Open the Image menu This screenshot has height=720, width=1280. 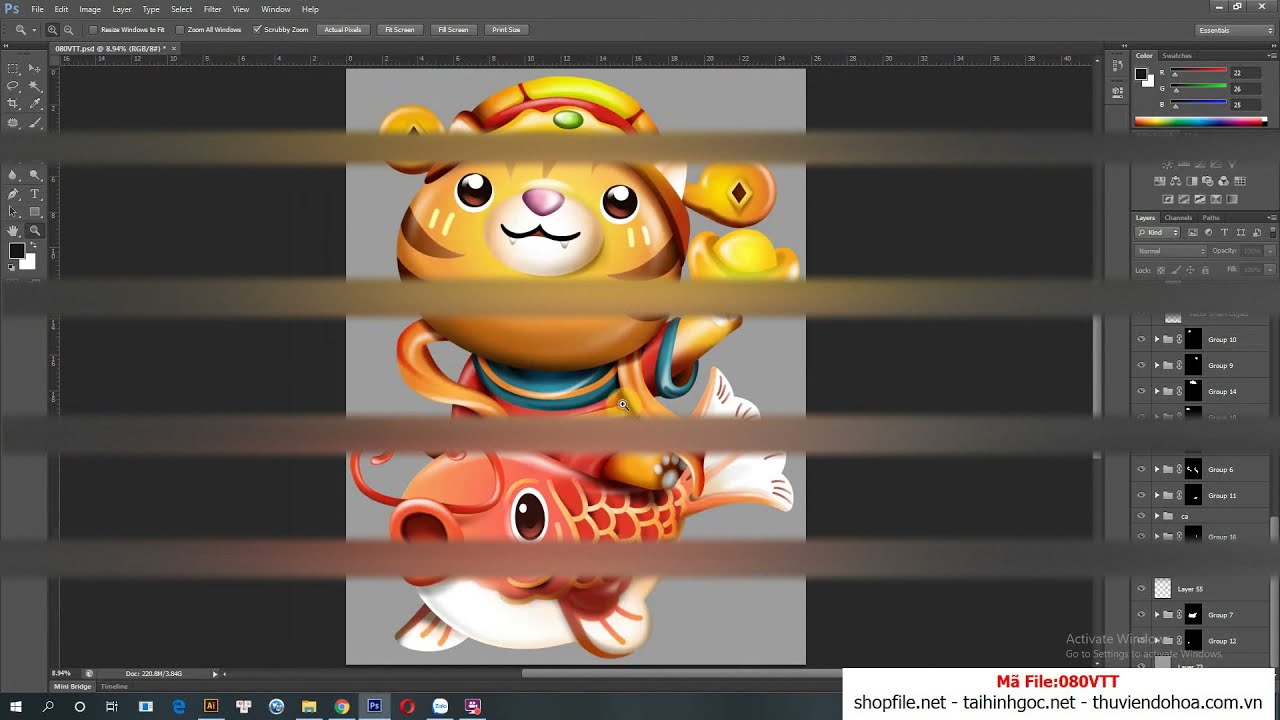[90, 9]
